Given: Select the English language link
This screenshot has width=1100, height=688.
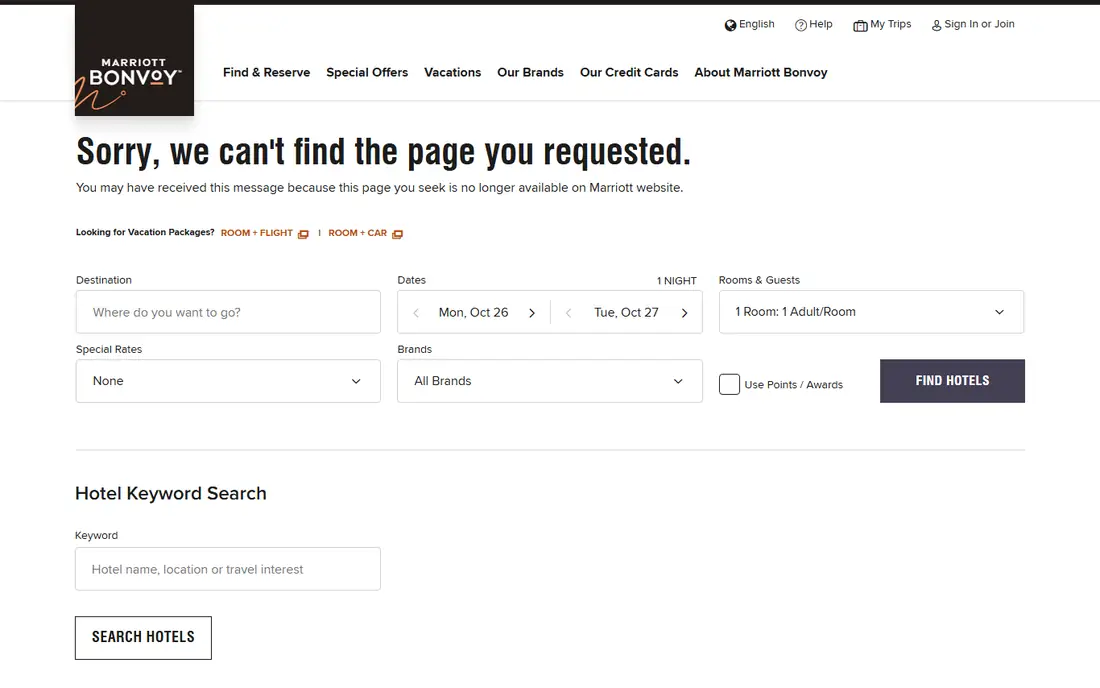Looking at the screenshot, I should (x=757, y=24).
